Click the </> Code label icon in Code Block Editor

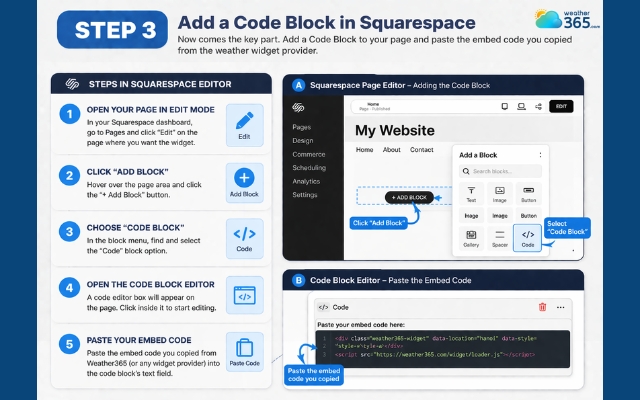pos(323,307)
